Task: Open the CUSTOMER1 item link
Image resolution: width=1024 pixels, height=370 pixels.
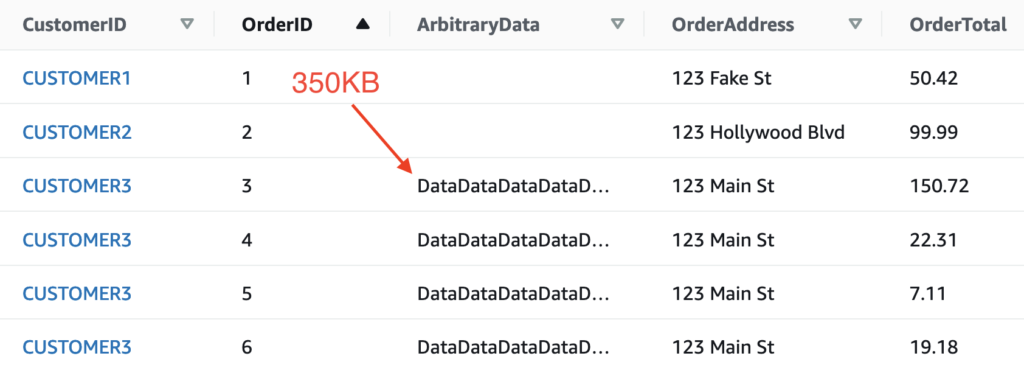Action: coord(76,78)
